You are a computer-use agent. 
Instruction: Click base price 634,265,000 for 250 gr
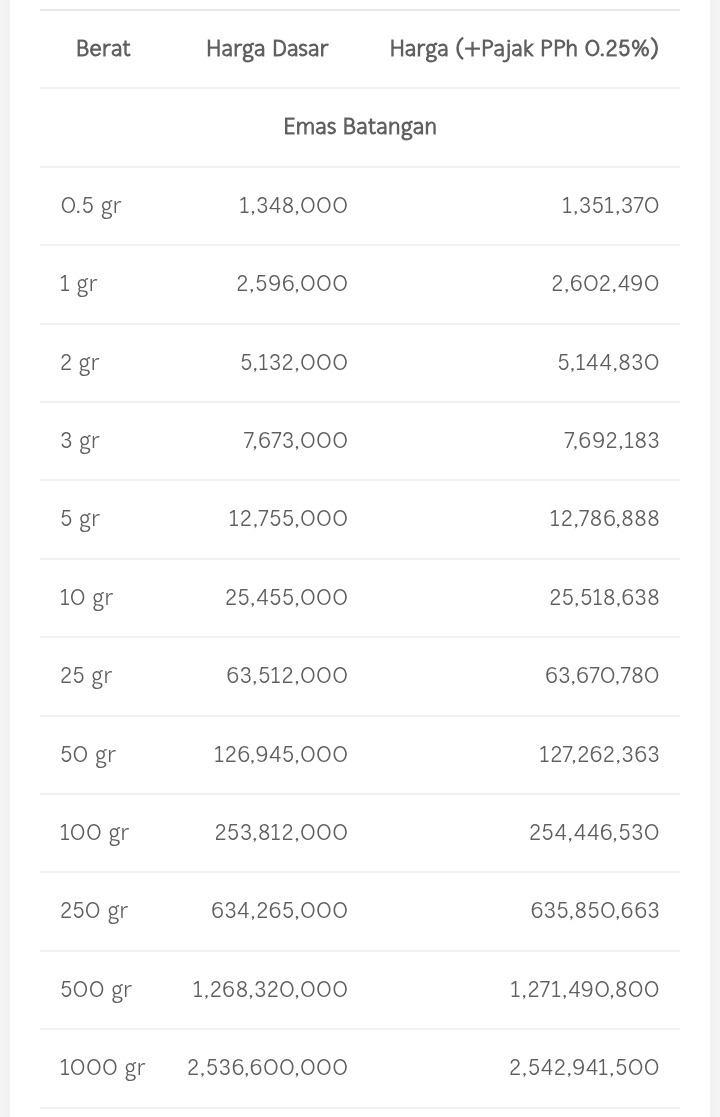[x=279, y=911]
